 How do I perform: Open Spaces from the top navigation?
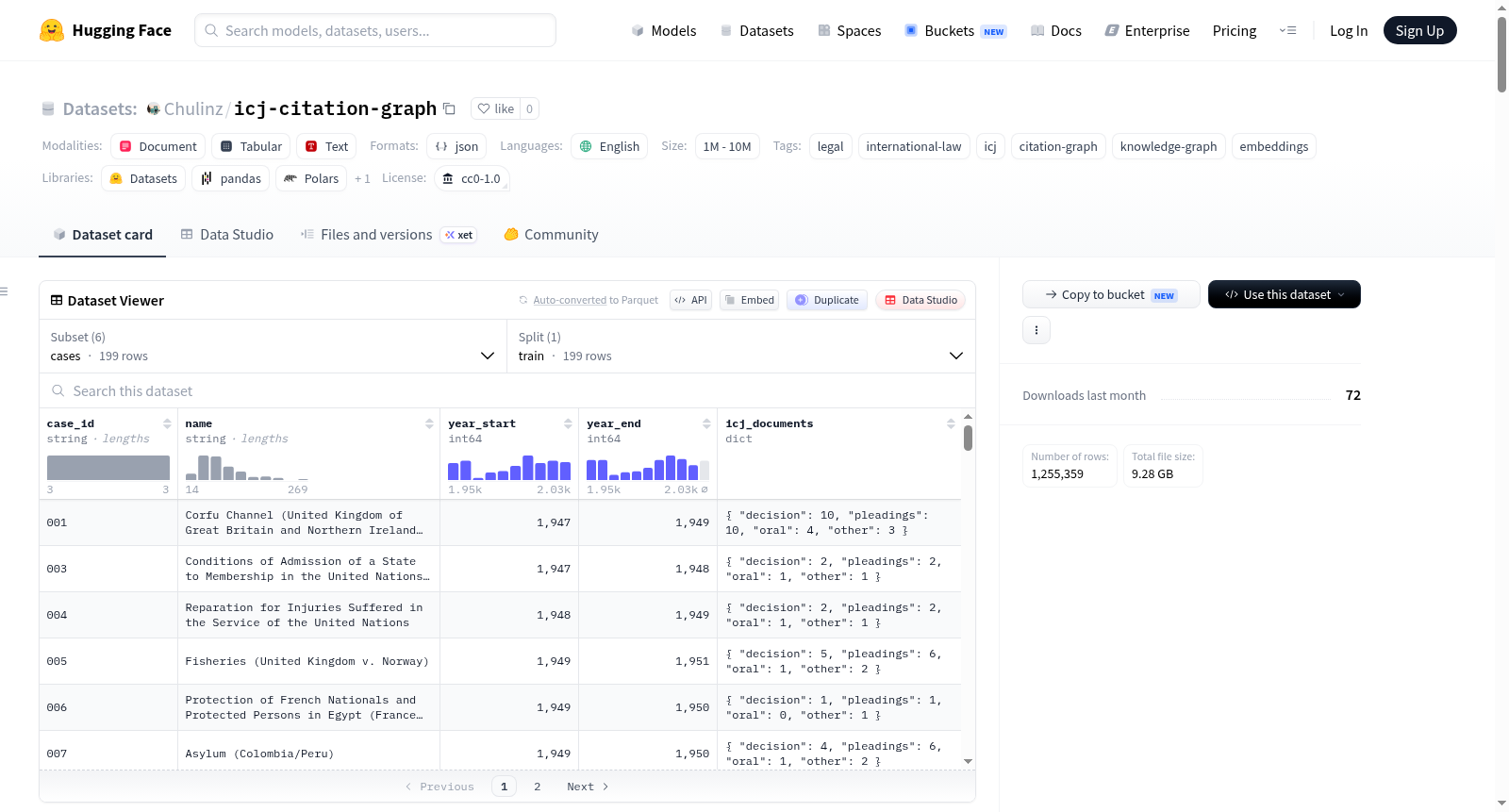[849, 30]
